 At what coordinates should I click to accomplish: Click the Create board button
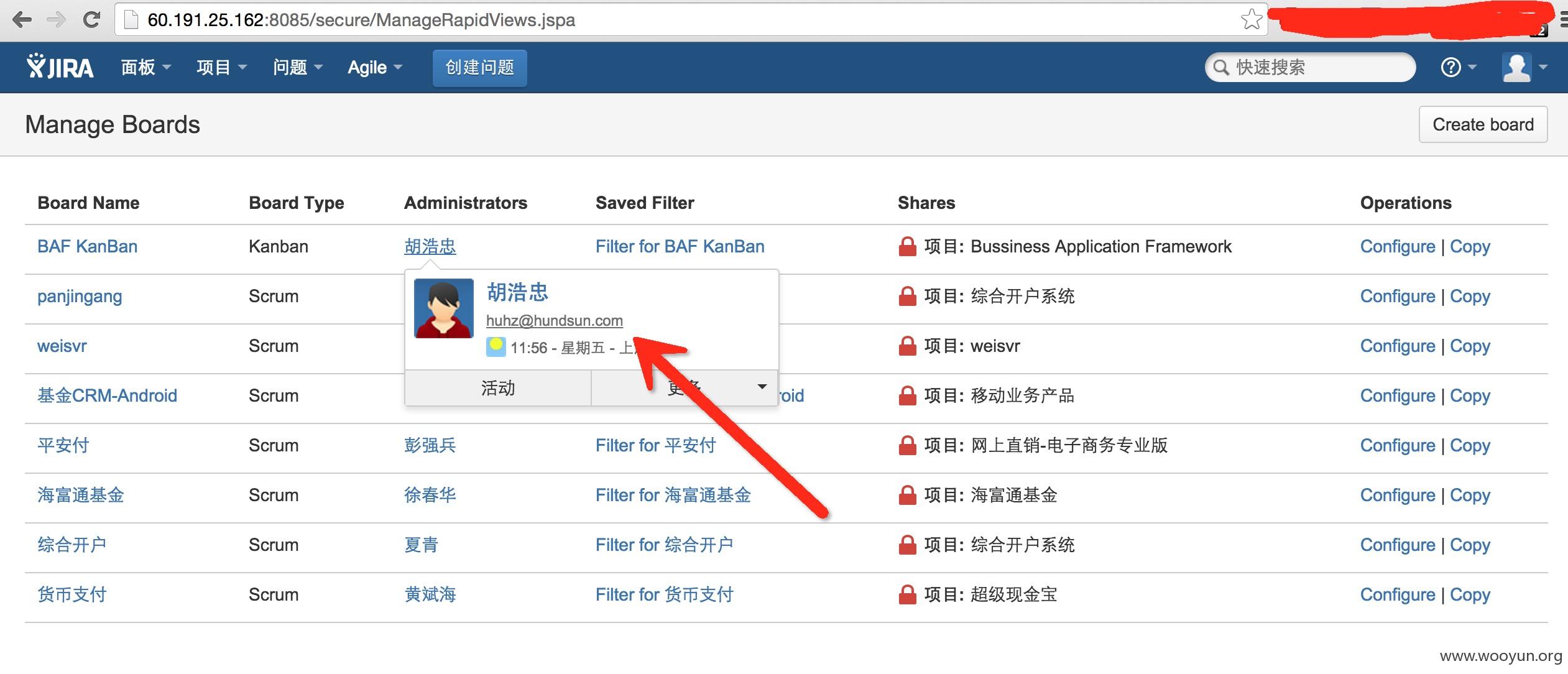1483,124
